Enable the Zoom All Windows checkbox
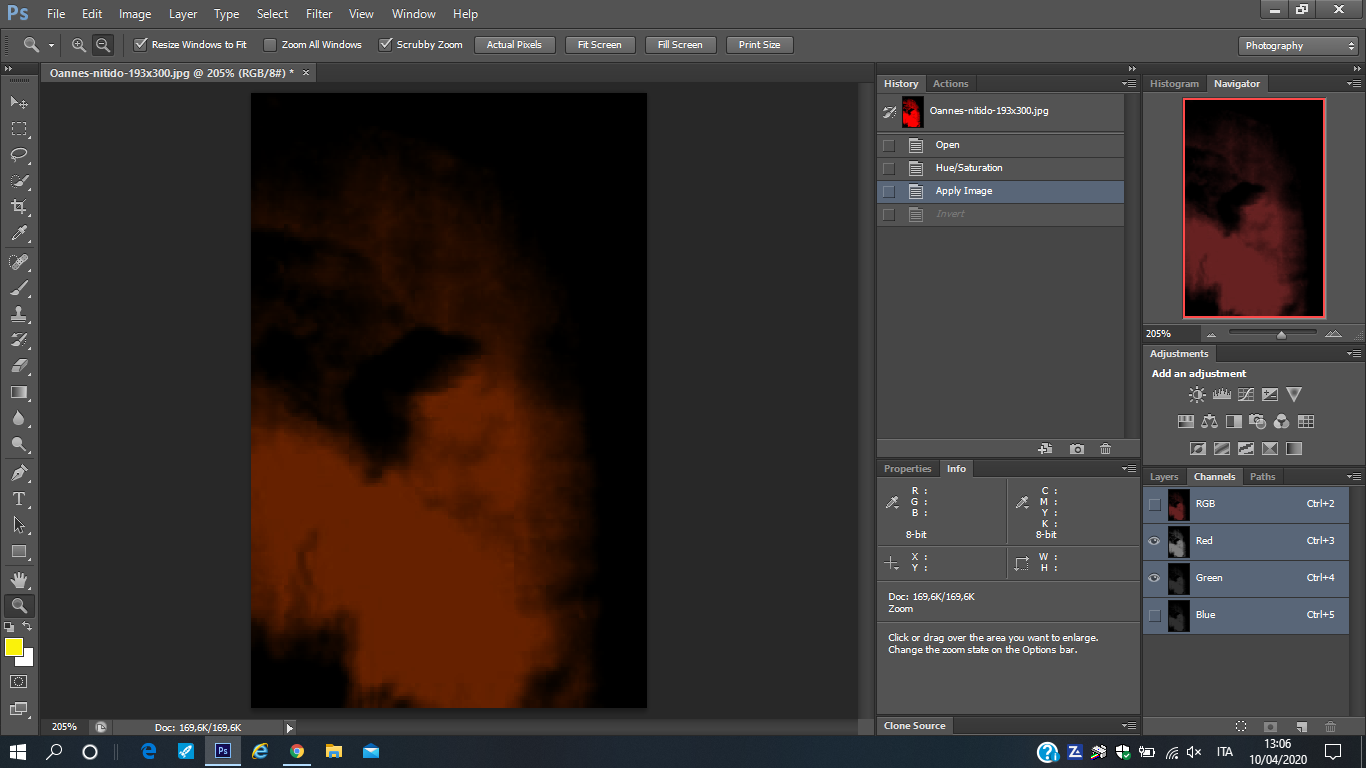 [270, 45]
